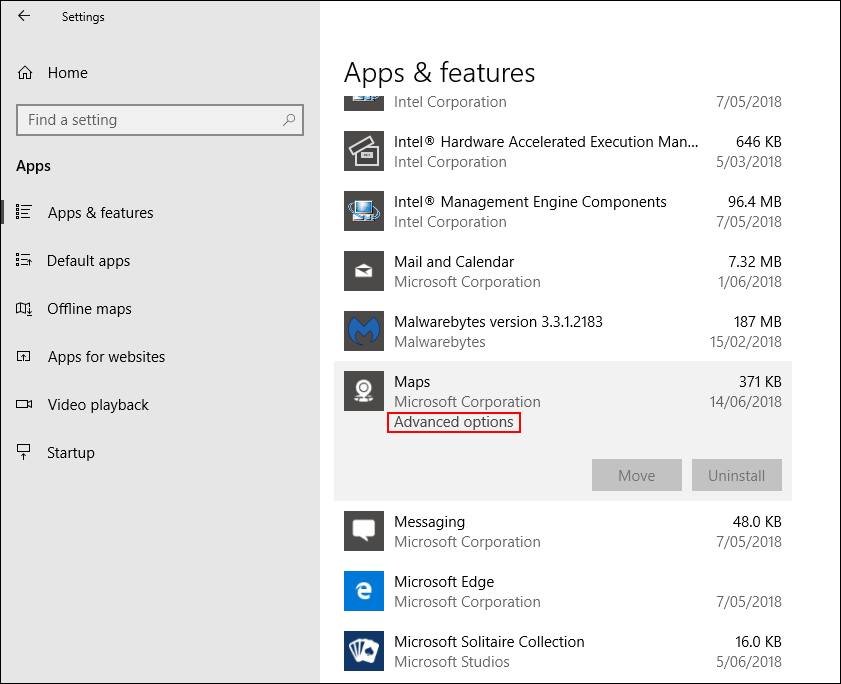Click the Home house icon
This screenshot has width=841, height=684.
25,72
